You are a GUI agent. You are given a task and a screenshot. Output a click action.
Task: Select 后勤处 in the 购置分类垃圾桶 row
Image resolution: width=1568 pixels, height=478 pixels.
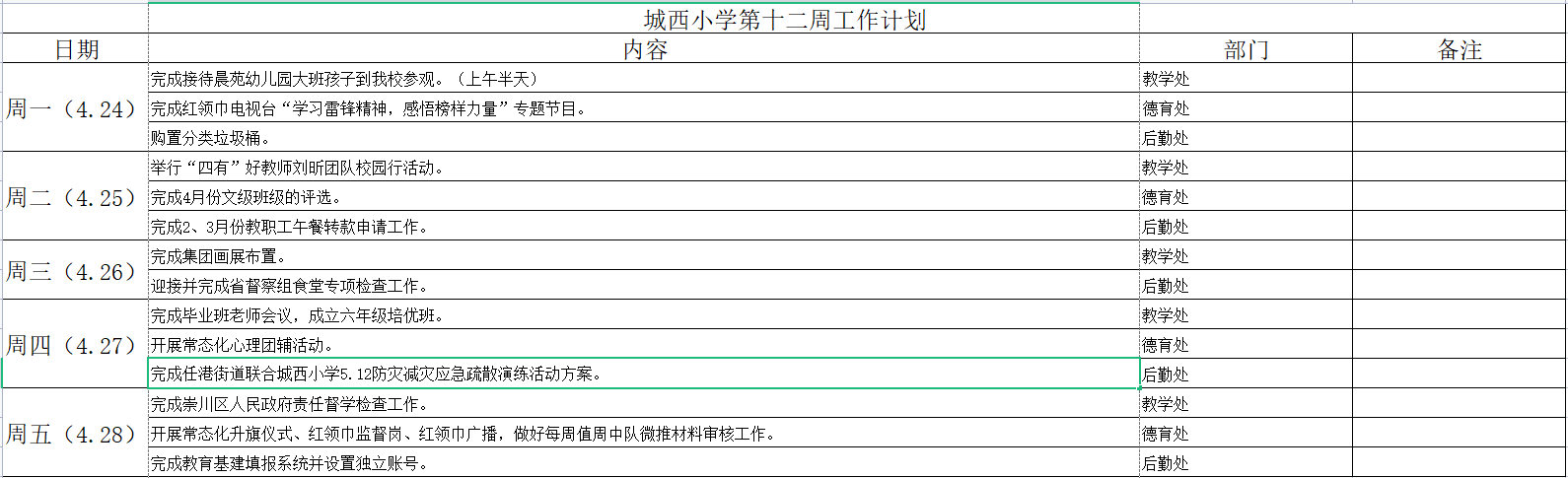1246,137
